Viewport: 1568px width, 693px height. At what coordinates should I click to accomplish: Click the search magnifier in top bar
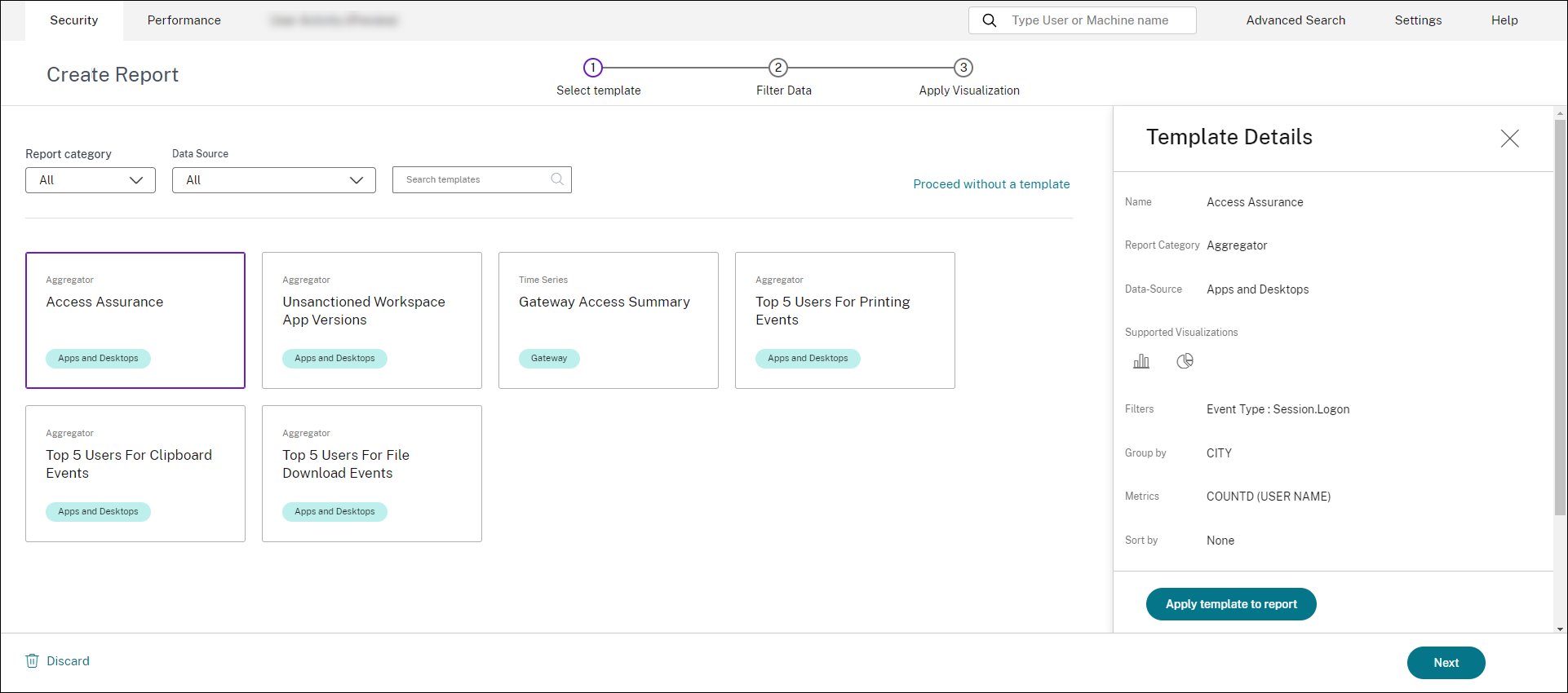[989, 20]
